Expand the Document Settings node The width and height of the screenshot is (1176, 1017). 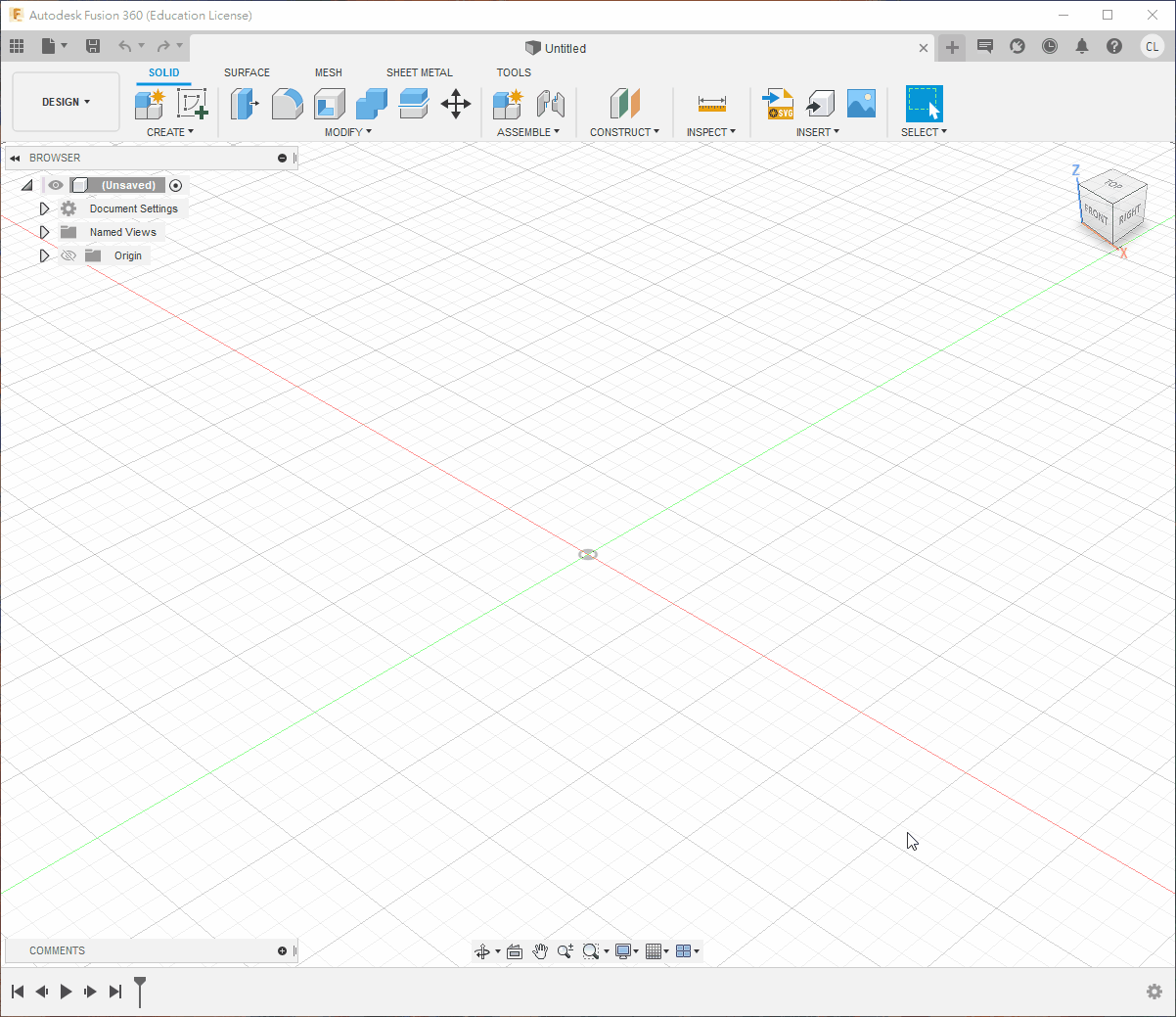coord(44,208)
